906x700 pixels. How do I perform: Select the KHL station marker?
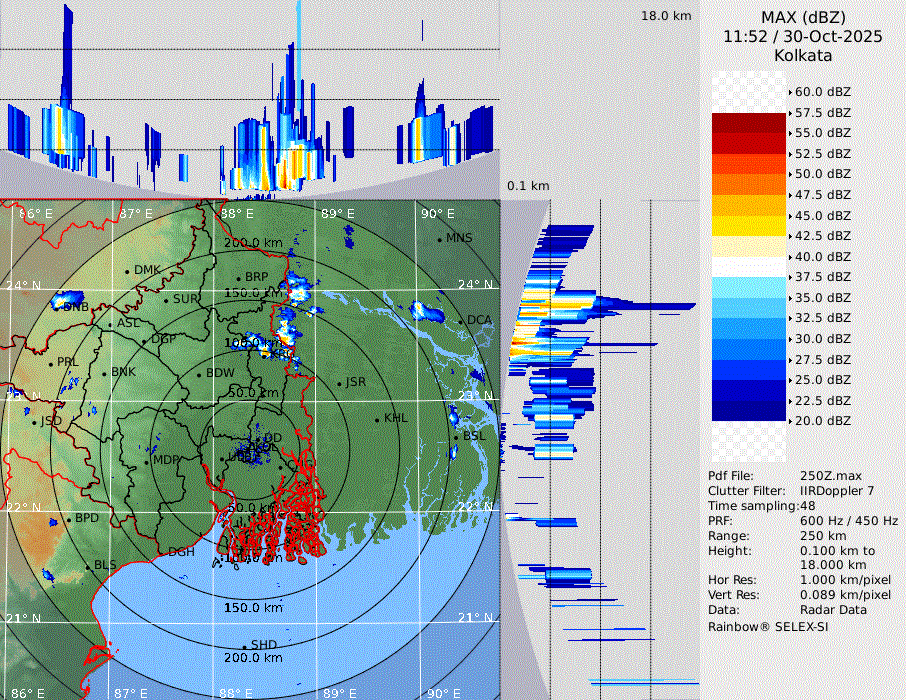point(377,419)
